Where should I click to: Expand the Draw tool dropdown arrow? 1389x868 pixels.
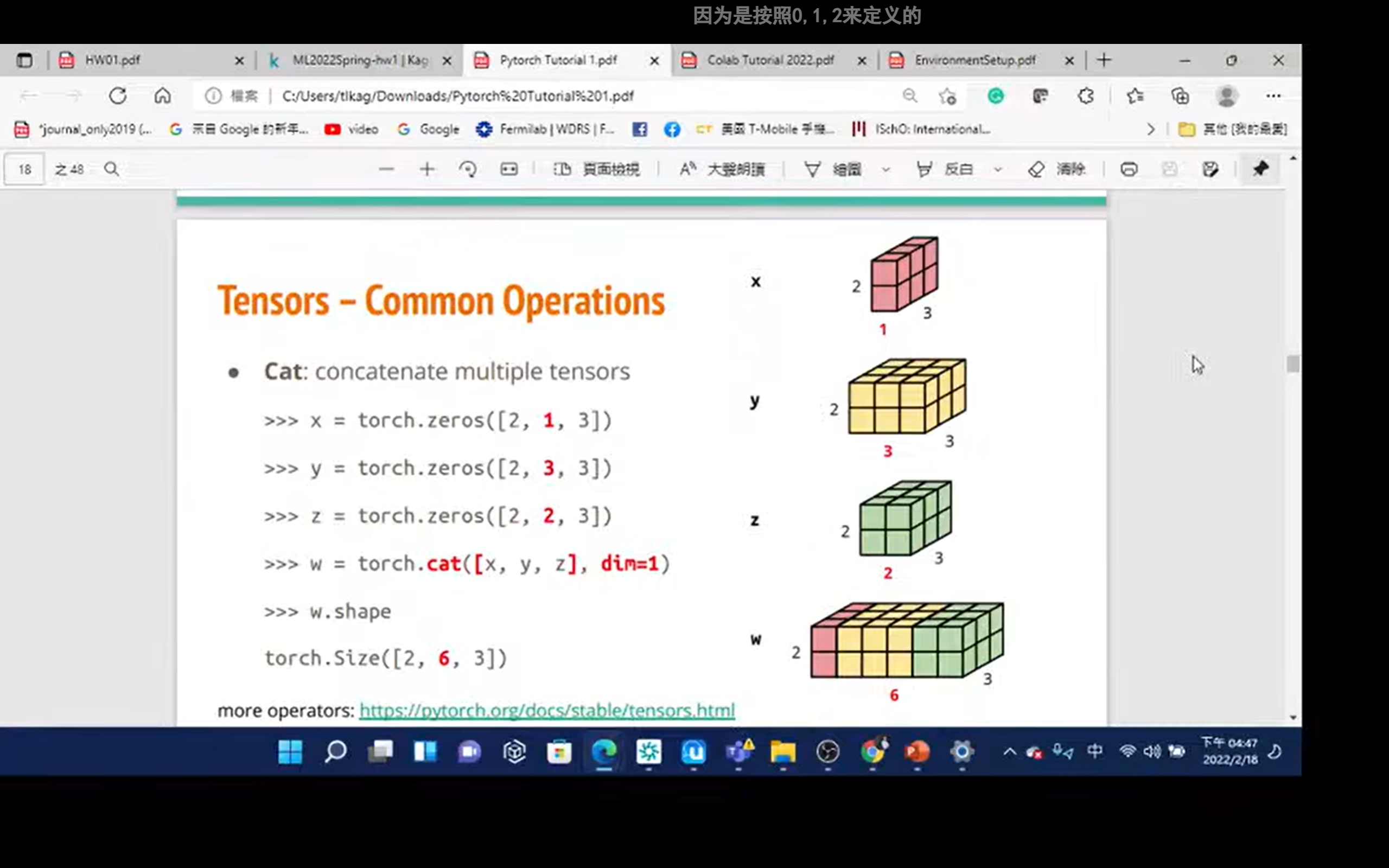click(885, 169)
